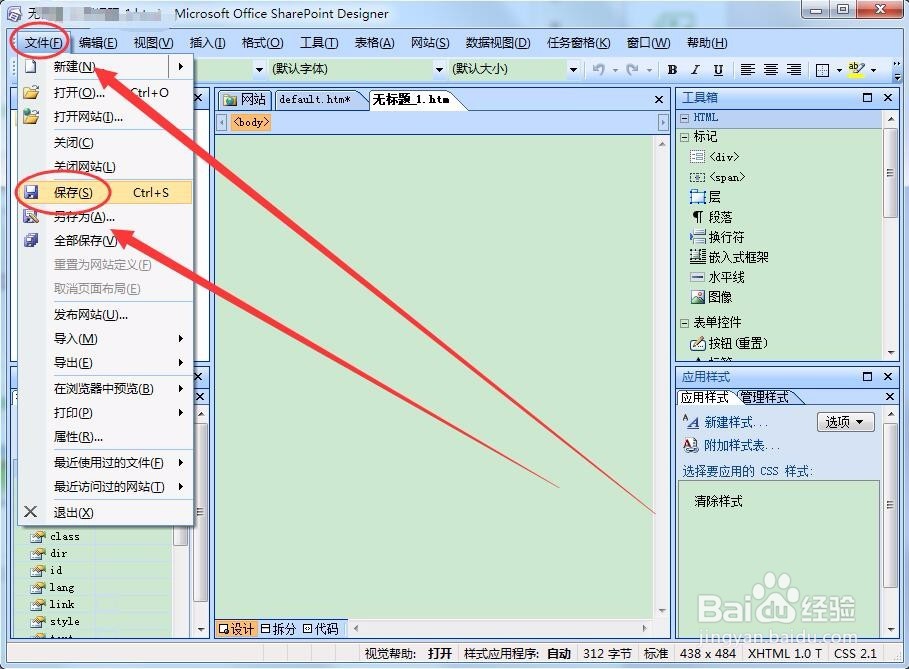
Task: Insert a 水平线 horizontal rule
Action: click(717, 277)
